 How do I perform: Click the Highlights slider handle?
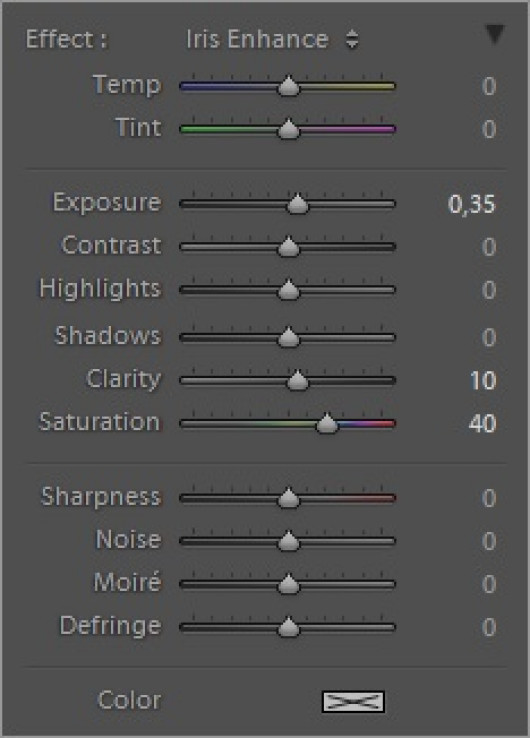click(x=289, y=289)
